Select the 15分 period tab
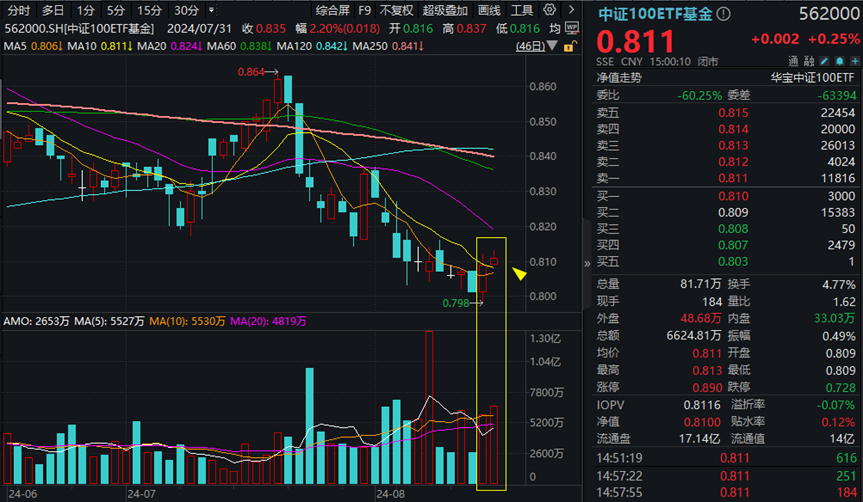The width and height of the screenshot is (863, 502). (x=149, y=10)
